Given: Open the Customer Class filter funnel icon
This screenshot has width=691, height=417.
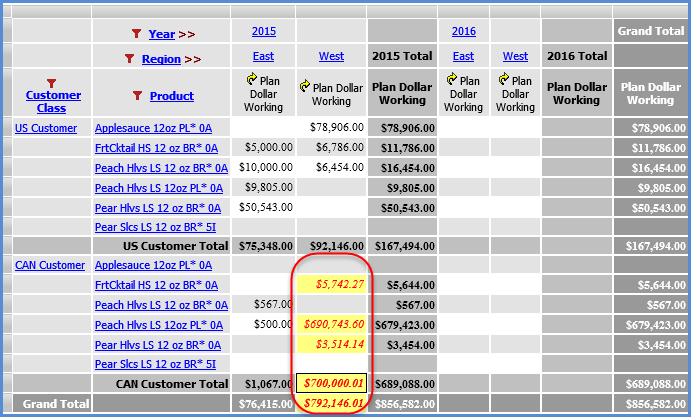Looking at the screenshot, I should (x=52, y=83).
